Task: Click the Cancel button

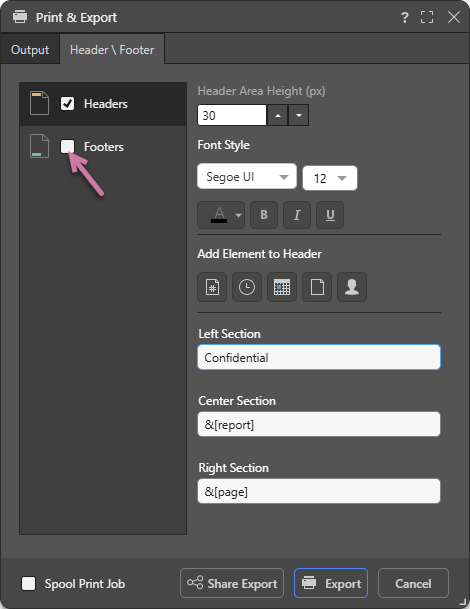Action: click(x=413, y=583)
